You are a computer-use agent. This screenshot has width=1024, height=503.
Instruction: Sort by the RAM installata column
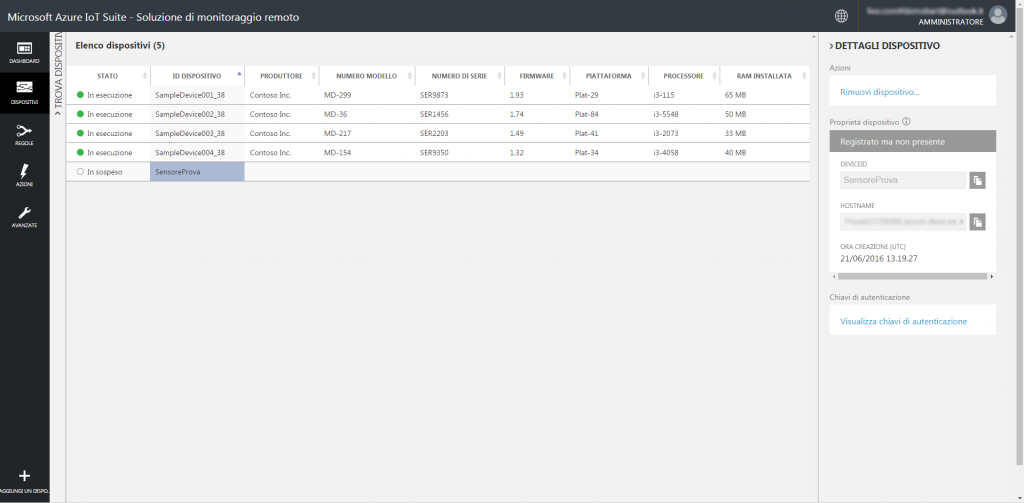point(764,76)
